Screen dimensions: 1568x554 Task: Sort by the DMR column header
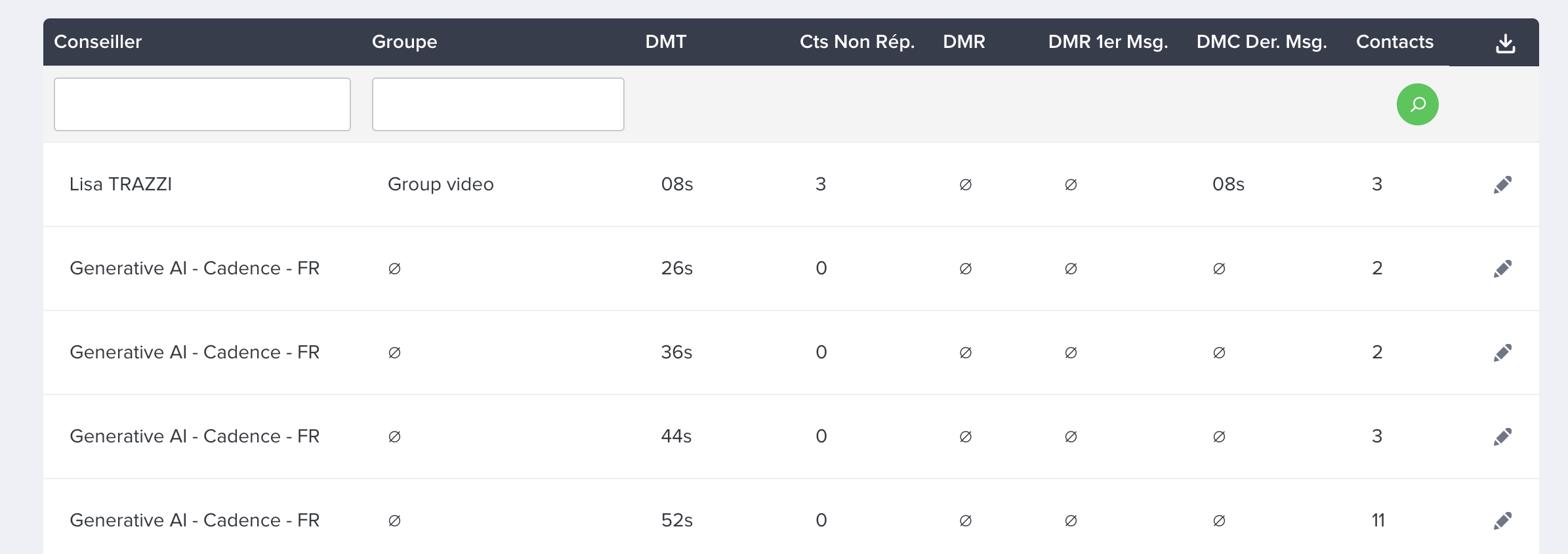point(964,42)
